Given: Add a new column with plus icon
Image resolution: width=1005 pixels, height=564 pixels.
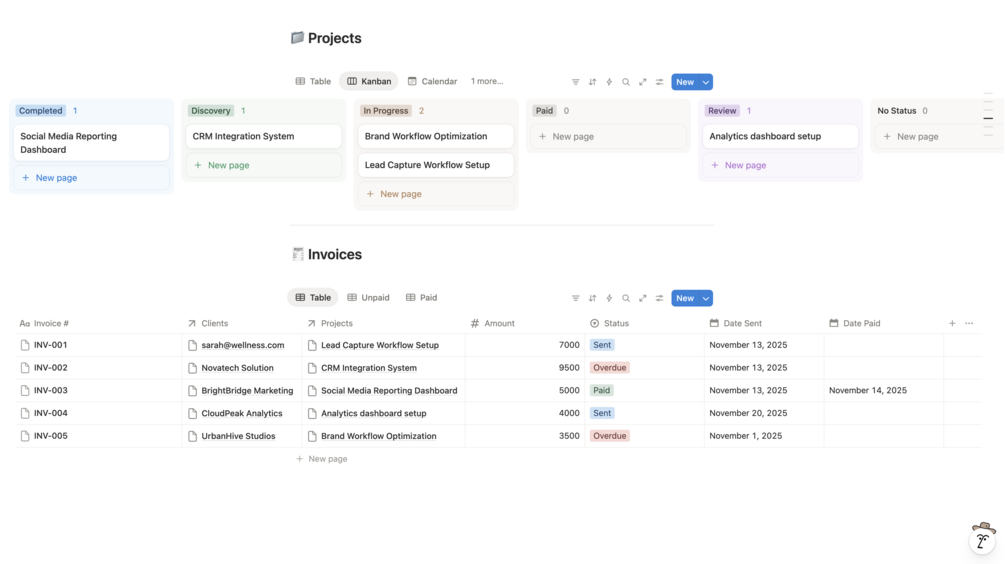Looking at the screenshot, I should click(952, 323).
